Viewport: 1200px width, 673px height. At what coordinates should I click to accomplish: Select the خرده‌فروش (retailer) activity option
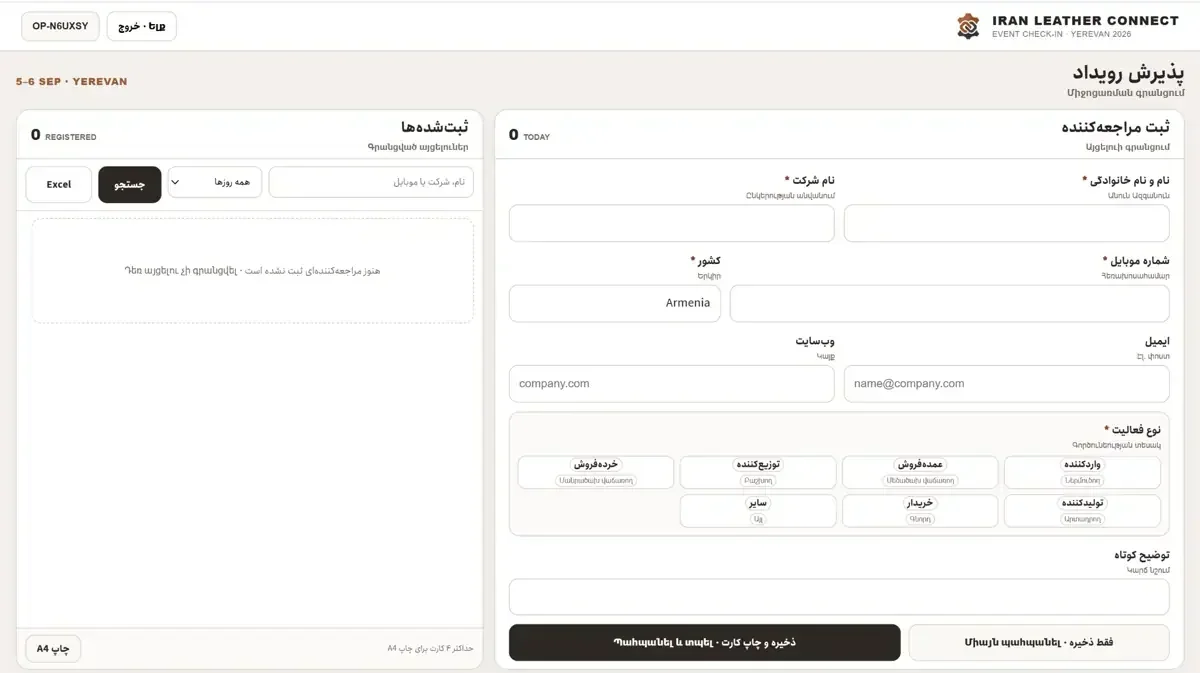596,472
